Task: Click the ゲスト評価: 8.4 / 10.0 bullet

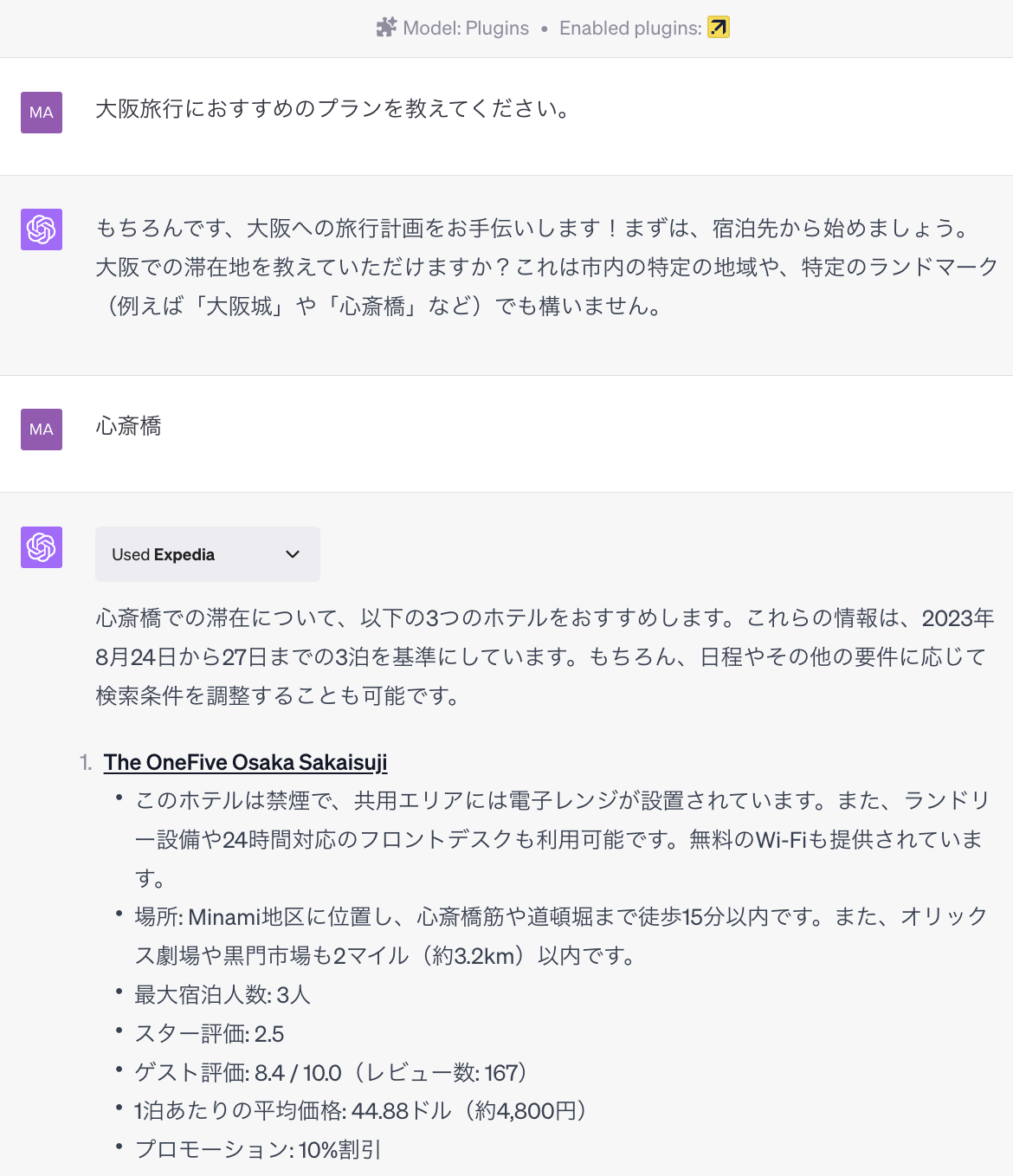Action: pos(332,1072)
